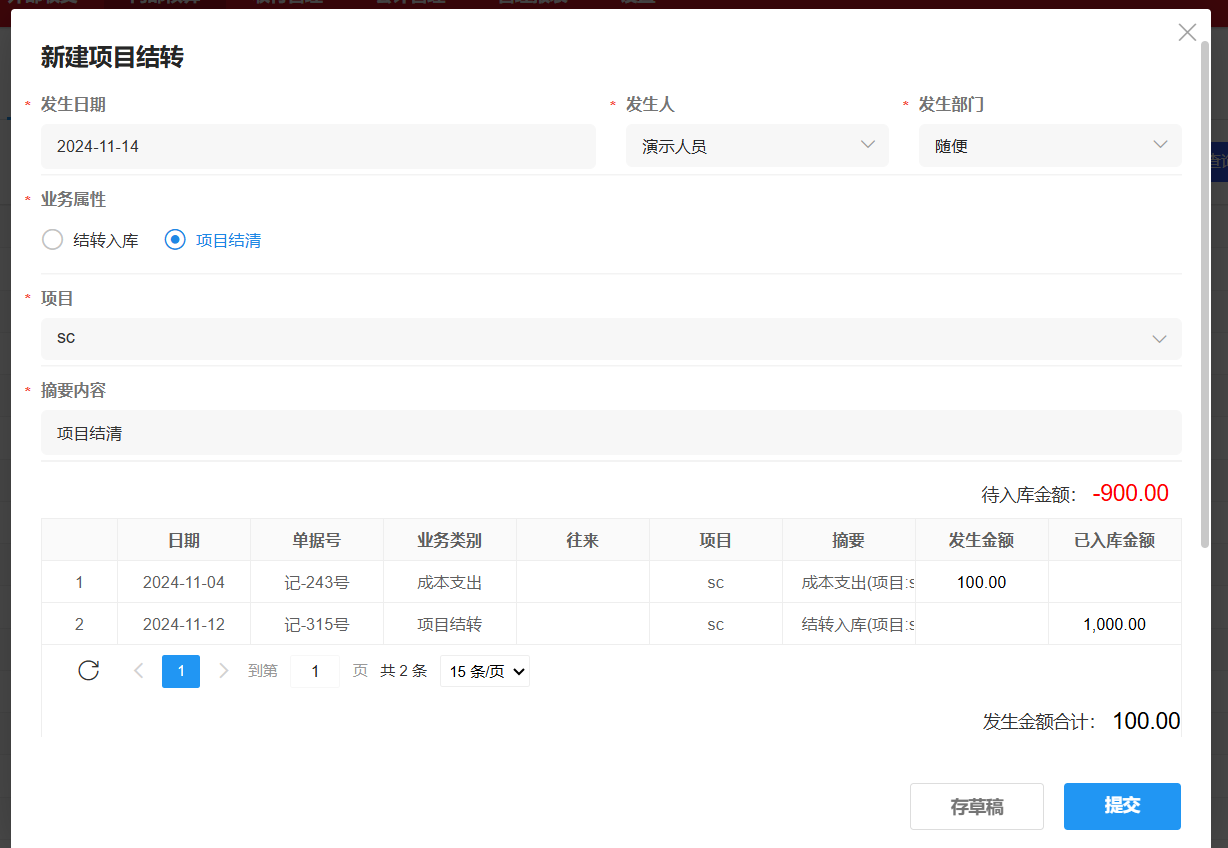
Task: Click the chevron on the 发生人 selector
Action: click(x=868, y=145)
